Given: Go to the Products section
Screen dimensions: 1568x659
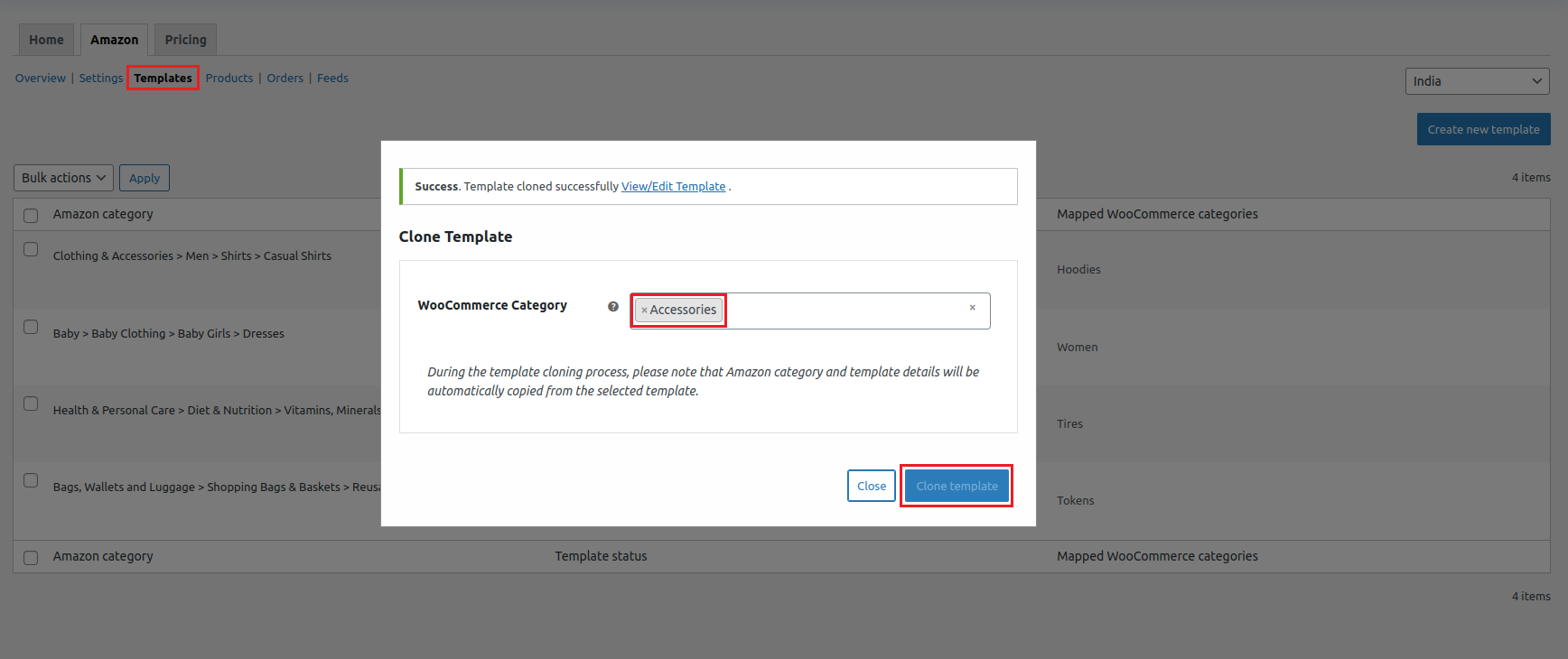Looking at the screenshot, I should (x=229, y=79).
